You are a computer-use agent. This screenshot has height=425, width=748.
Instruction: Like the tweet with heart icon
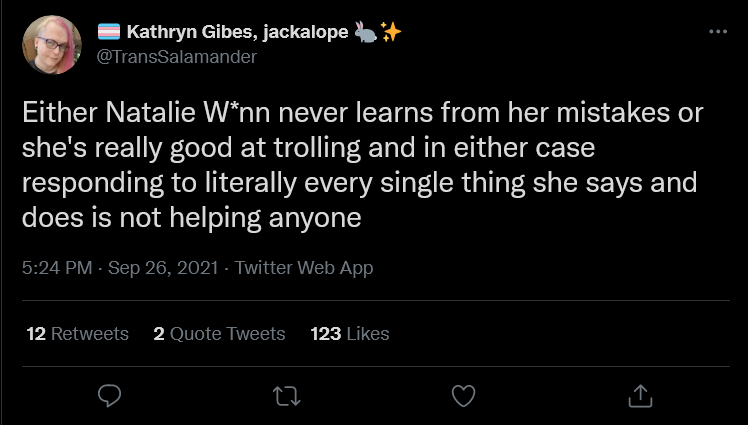pos(463,396)
